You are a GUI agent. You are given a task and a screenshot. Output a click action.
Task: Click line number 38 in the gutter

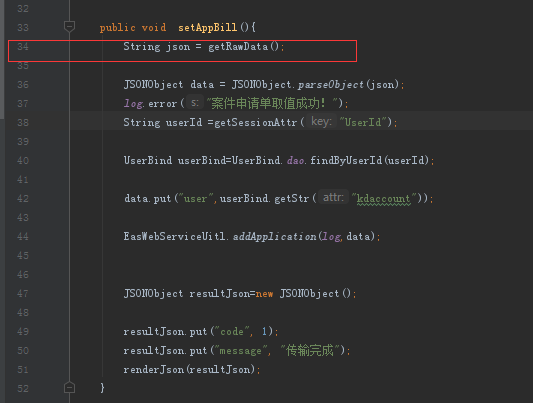tap(23, 123)
